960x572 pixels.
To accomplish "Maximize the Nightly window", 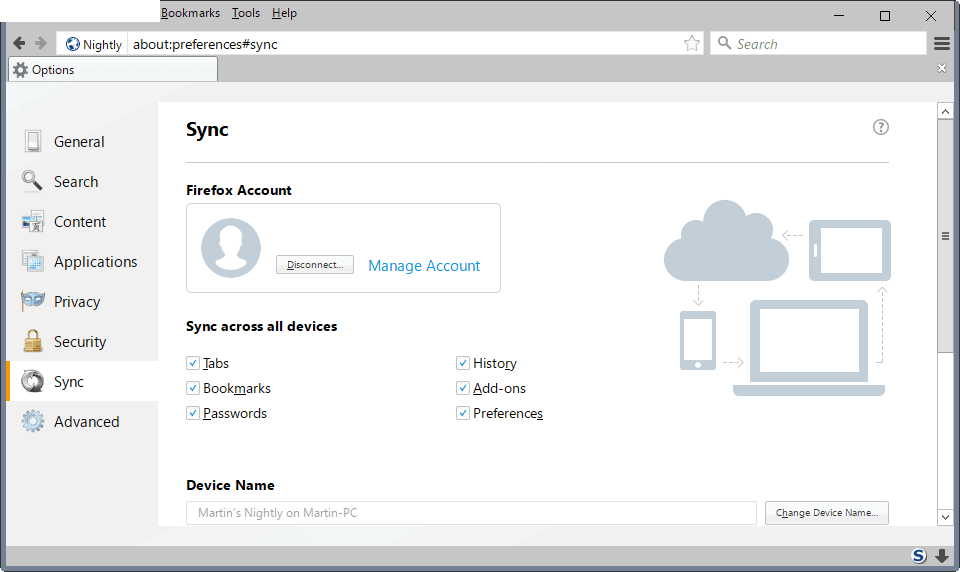I will pos(885,15).
